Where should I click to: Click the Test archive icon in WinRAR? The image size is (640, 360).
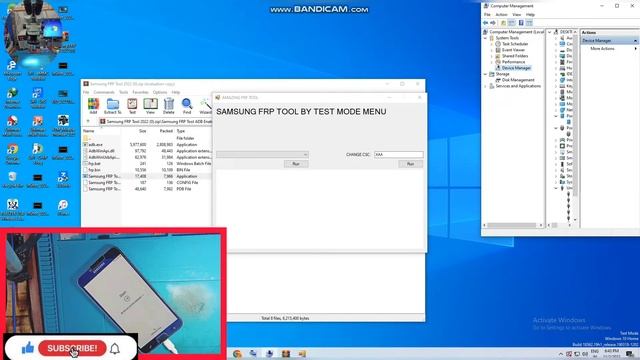click(x=132, y=105)
